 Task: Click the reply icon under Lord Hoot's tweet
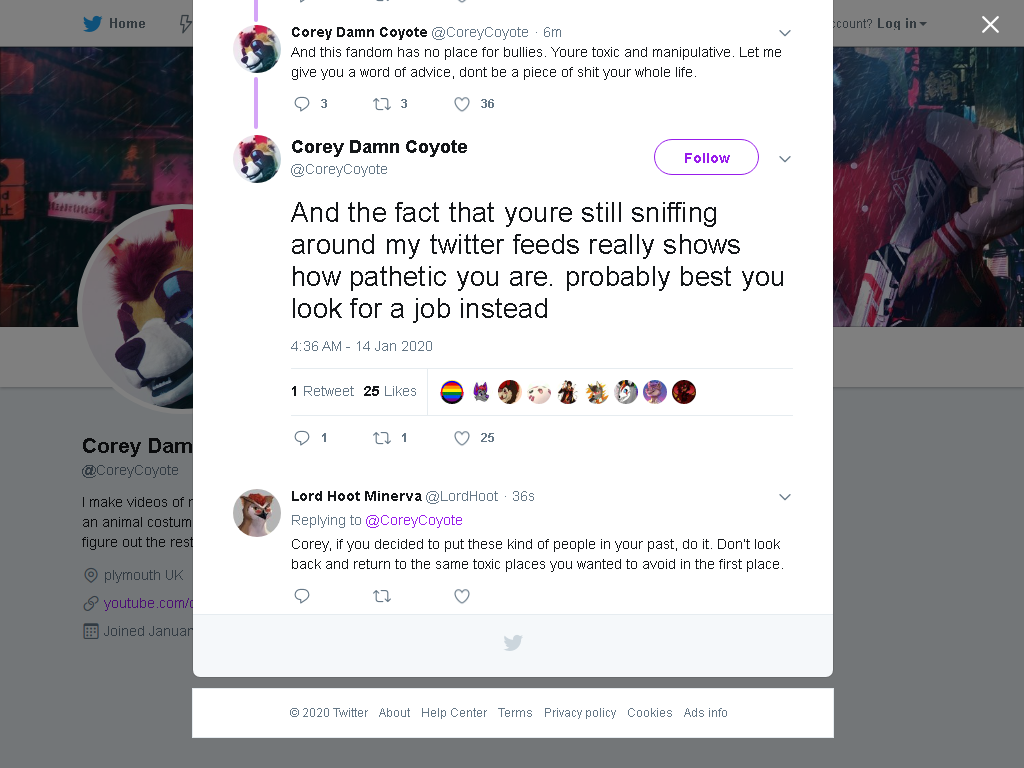click(302, 596)
